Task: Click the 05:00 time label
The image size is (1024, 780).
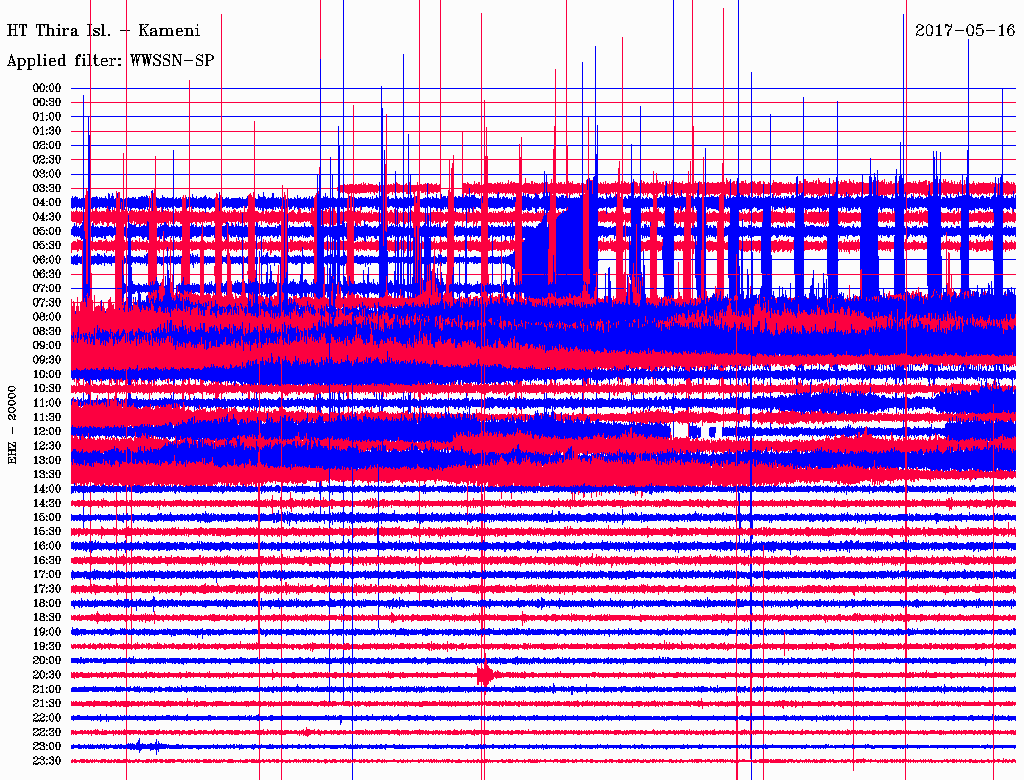Action: (x=47, y=231)
